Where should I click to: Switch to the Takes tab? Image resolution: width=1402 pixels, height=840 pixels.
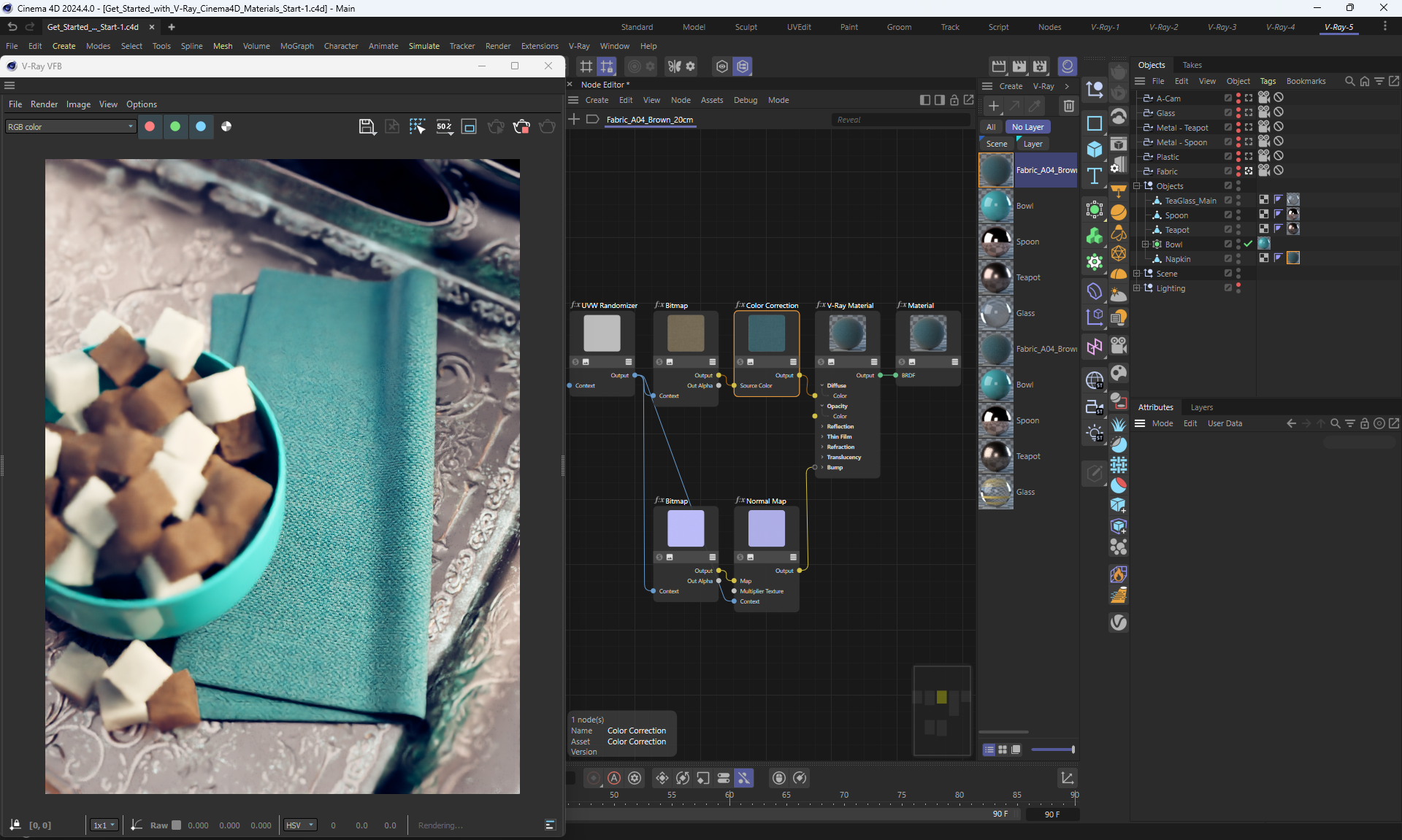pos(1192,65)
